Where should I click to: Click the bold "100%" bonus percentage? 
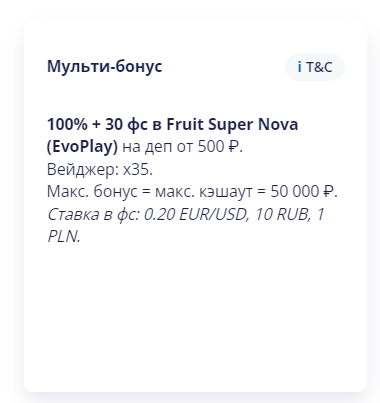click(67, 124)
